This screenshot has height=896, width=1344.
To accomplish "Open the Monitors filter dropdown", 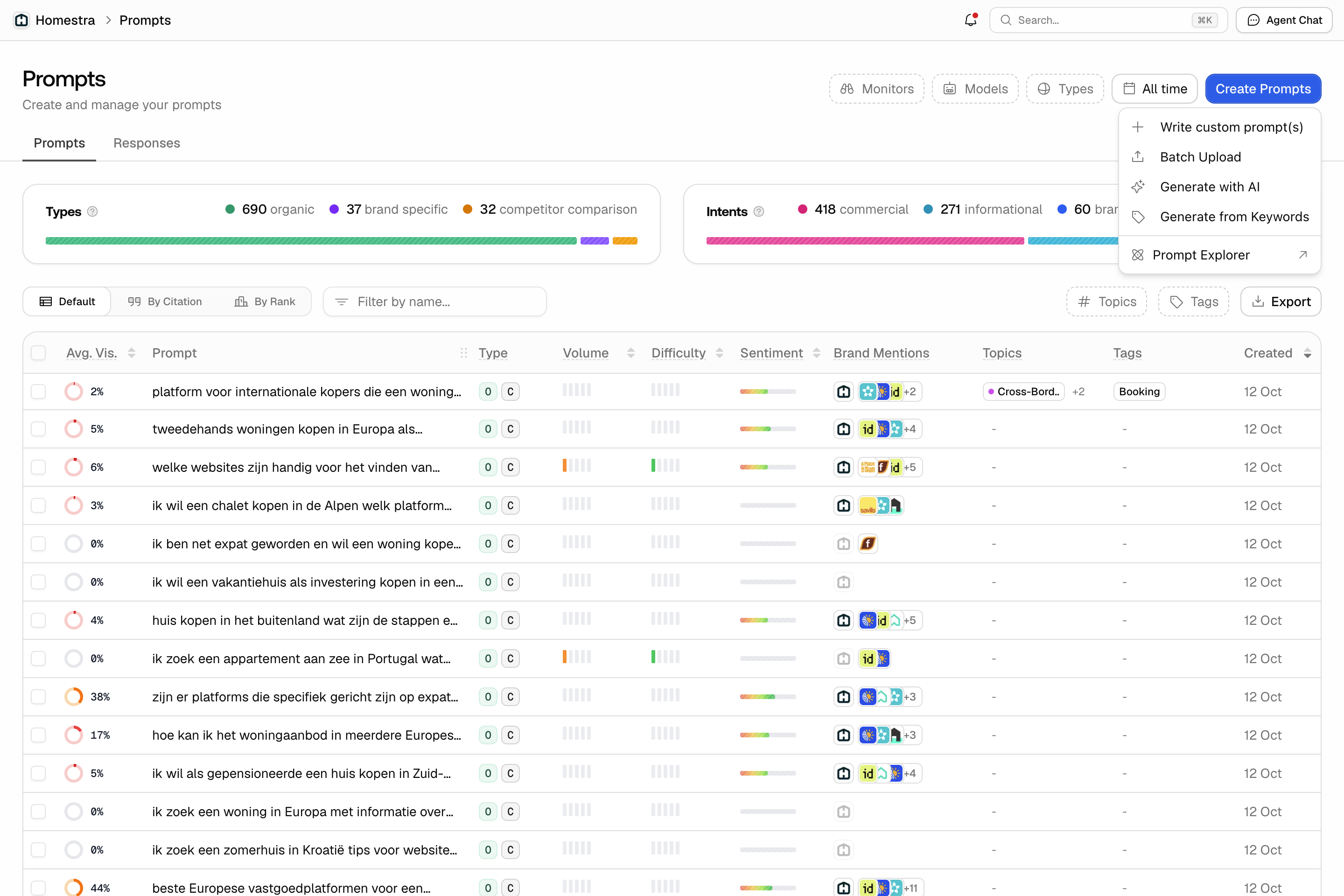I will [x=876, y=89].
